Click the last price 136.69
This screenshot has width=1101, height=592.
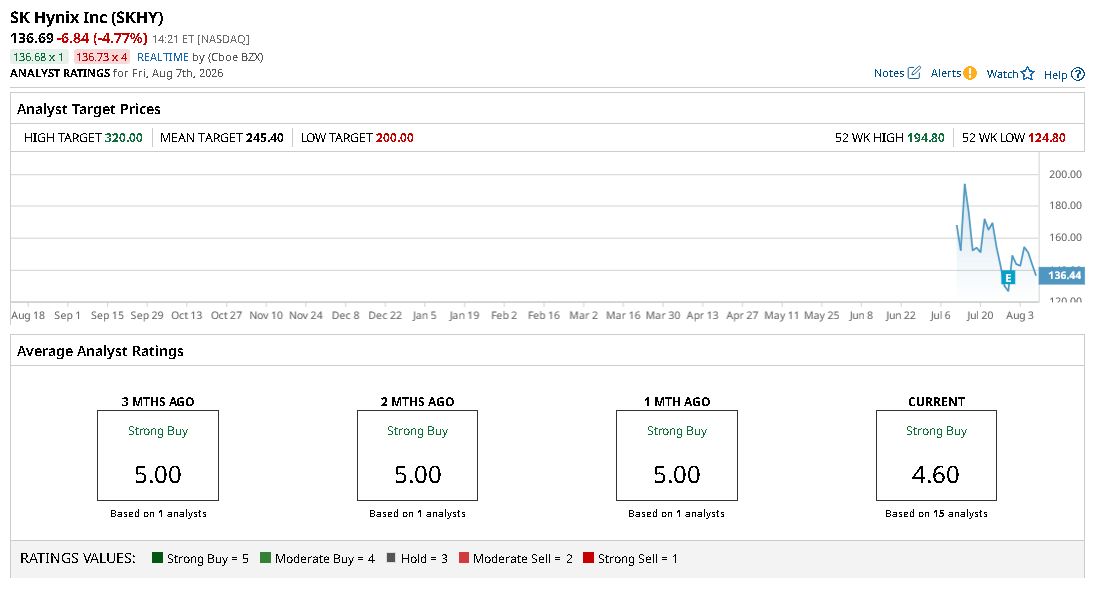32,38
